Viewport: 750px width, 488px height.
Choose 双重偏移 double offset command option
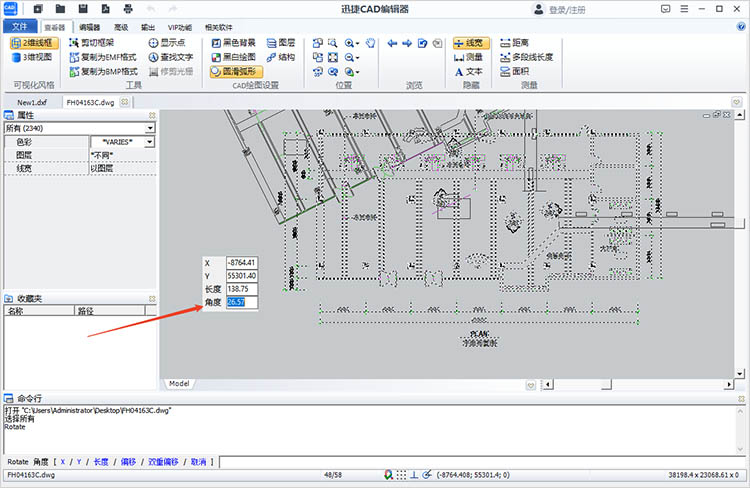163,462
